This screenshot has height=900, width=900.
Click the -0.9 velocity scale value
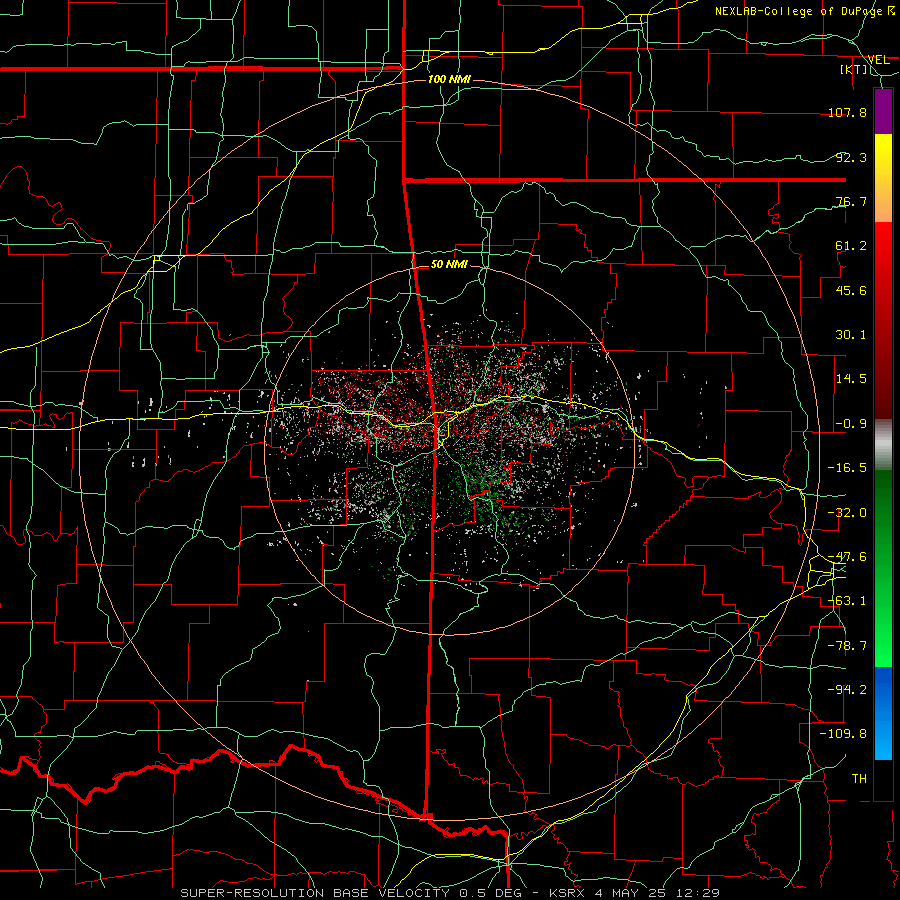851,424
